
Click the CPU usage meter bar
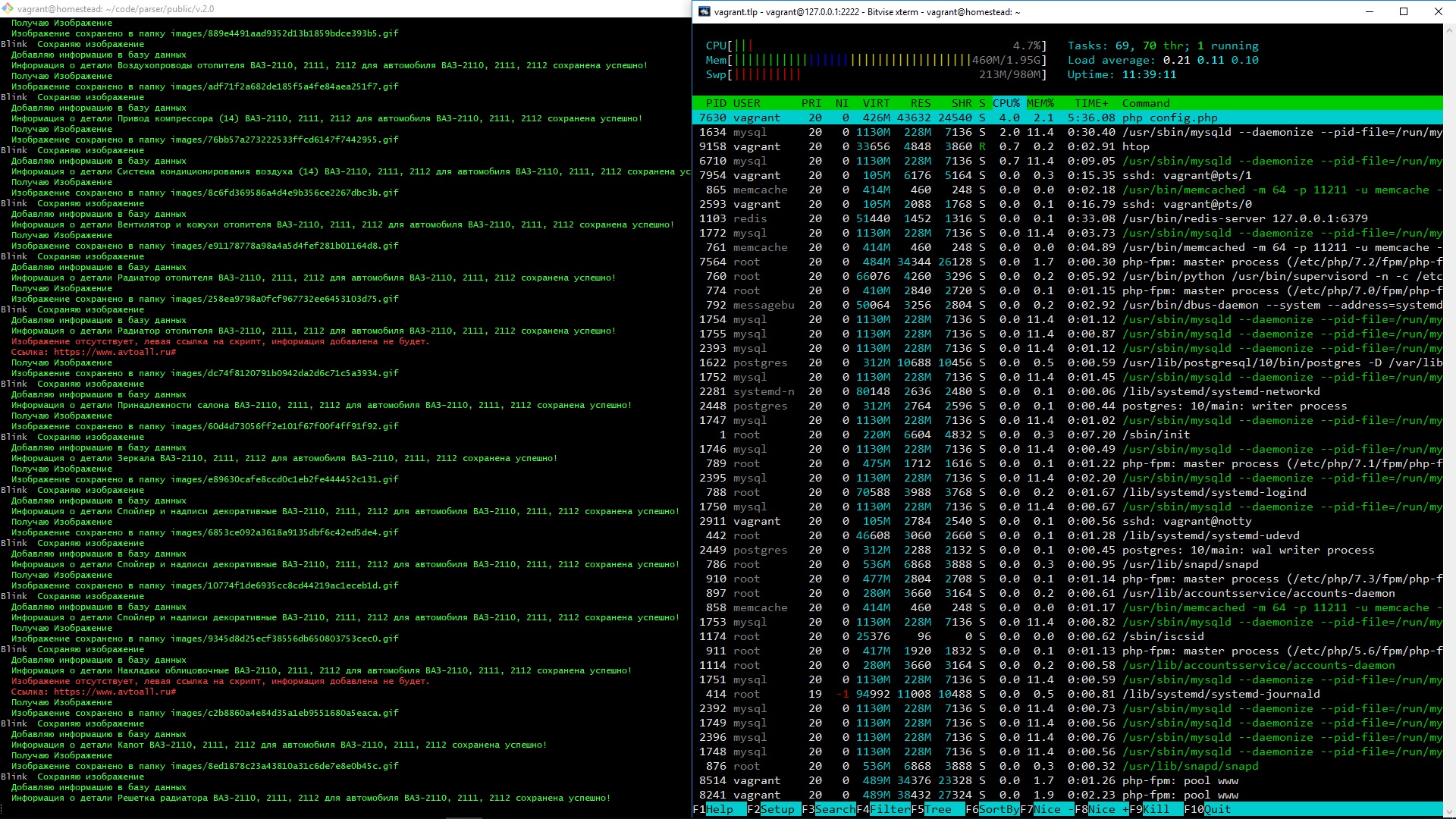coord(876,45)
